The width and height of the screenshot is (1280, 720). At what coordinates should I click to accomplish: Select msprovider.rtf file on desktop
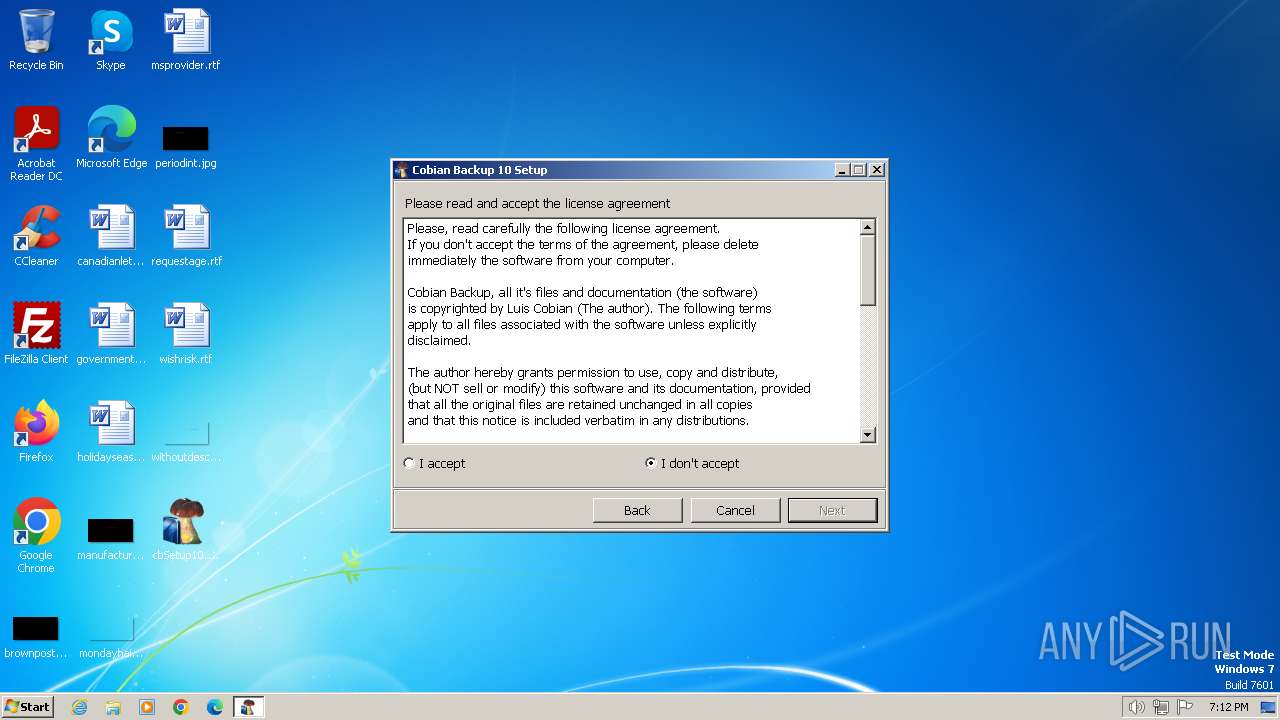point(186,40)
